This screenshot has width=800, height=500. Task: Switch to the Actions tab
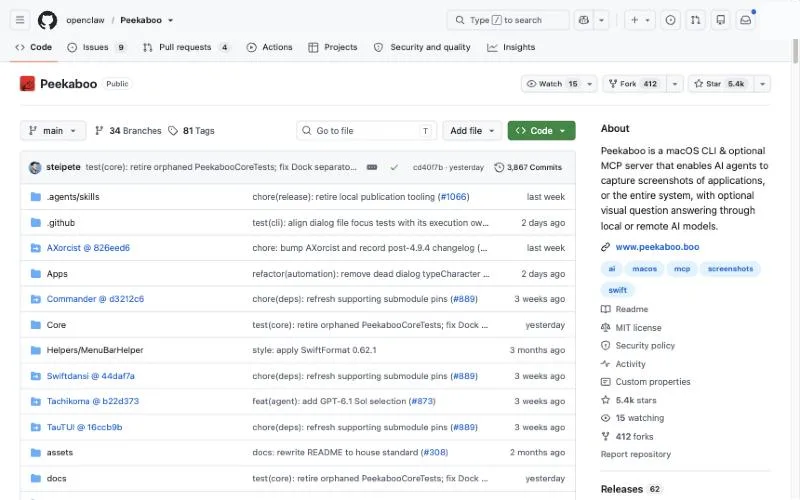[269, 47]
